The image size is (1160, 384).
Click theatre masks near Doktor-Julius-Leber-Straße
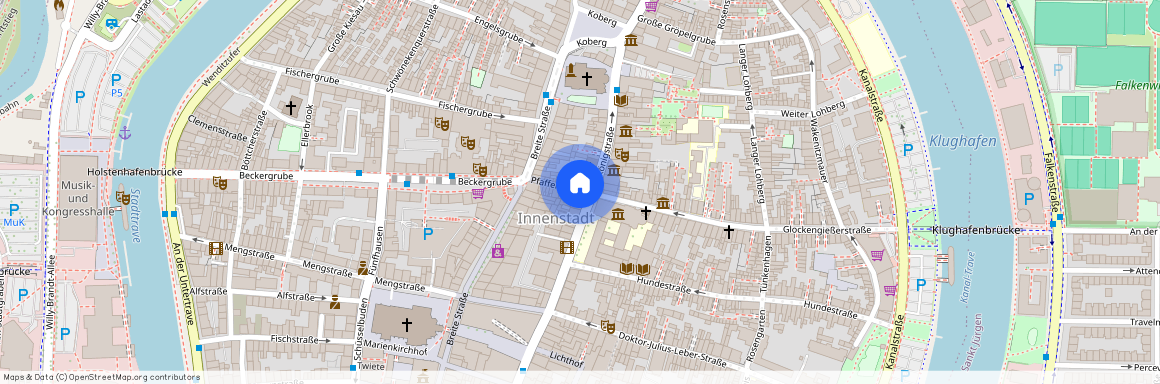click(x=608, y=326)
